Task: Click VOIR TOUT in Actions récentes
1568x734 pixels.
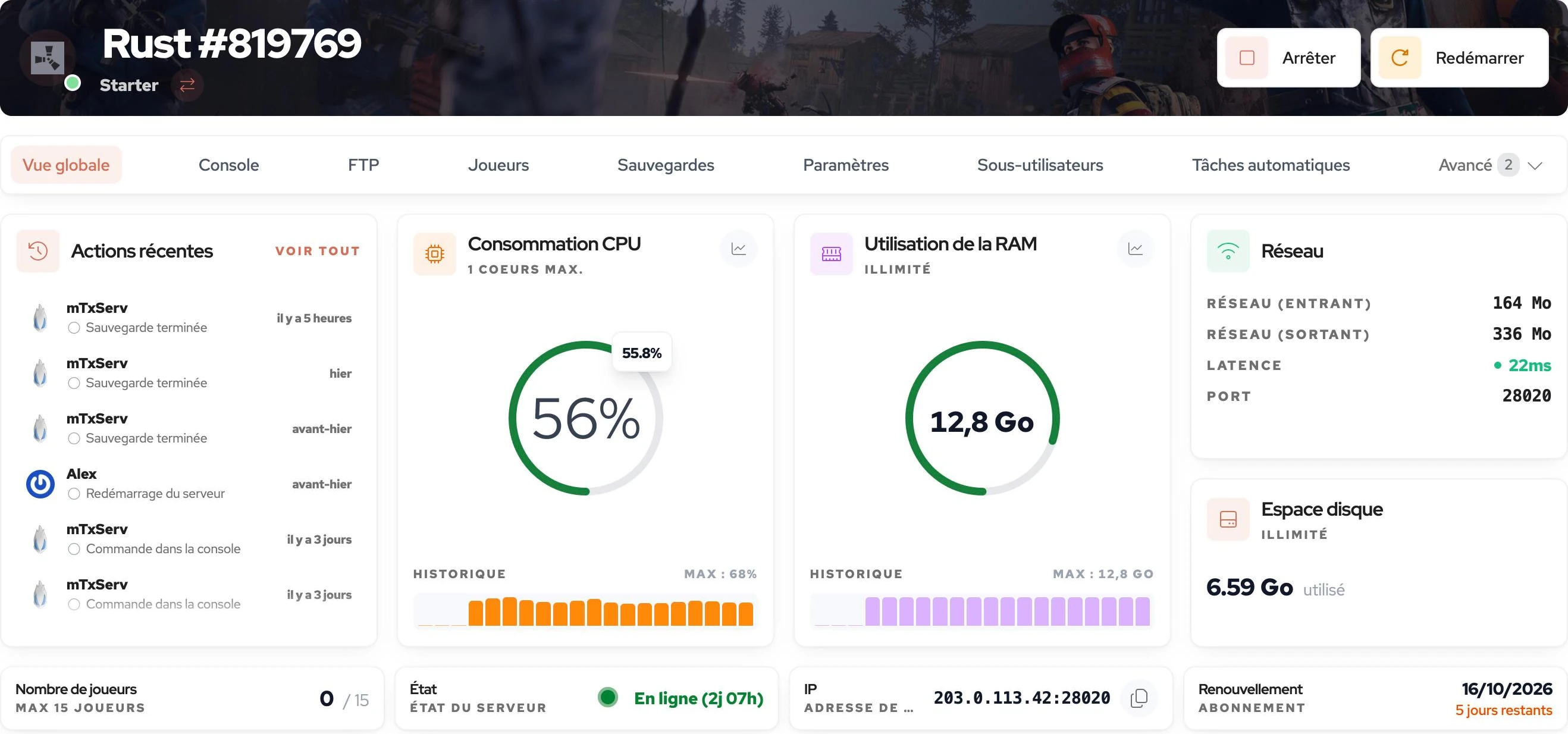Action: (x=317, y=251)
